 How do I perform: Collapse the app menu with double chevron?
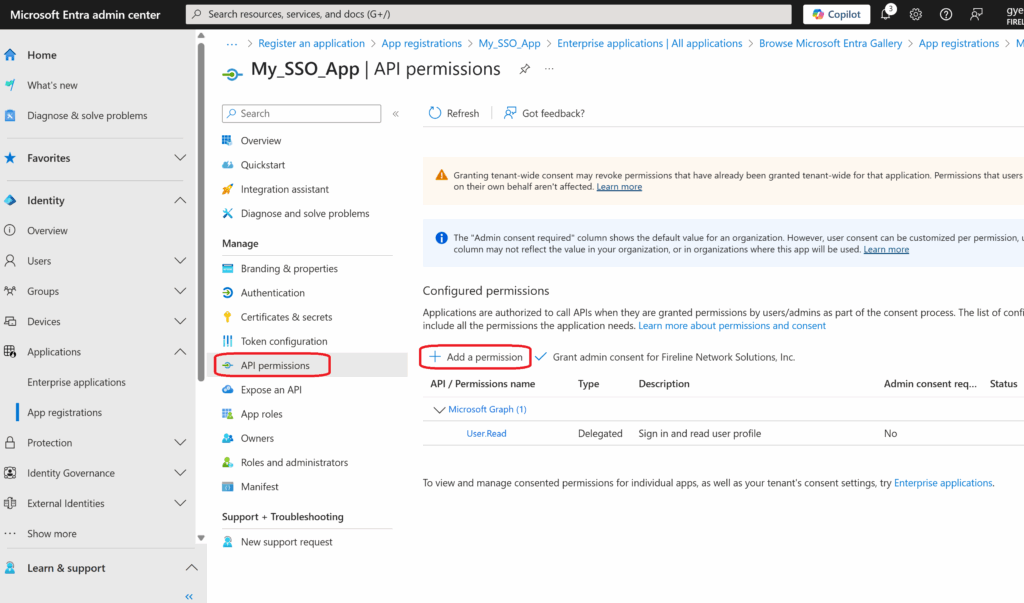click(396, 114)
